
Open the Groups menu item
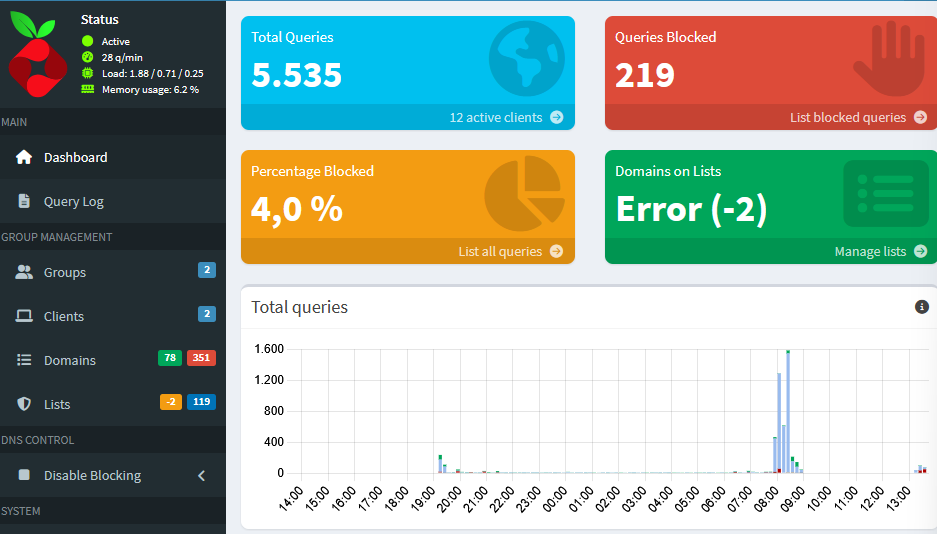(x=65, y=273)
